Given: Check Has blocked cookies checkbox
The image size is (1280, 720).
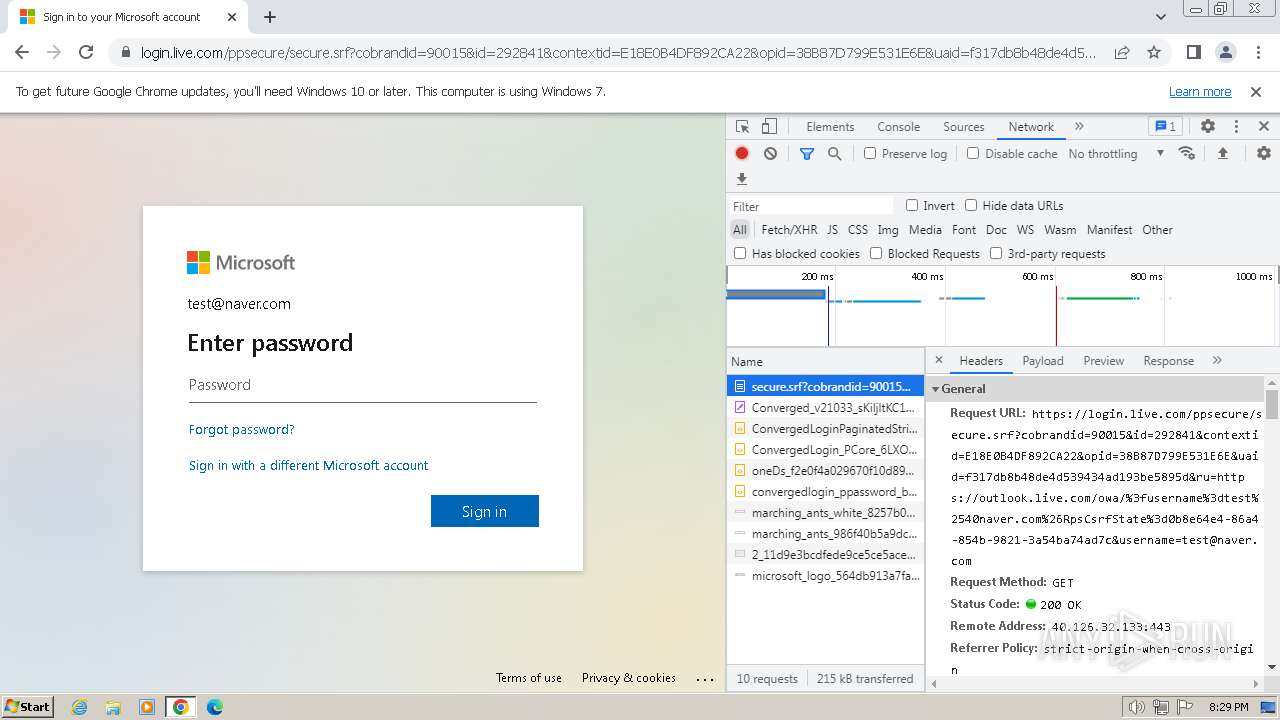Looking at the screenshot, I should (740, 253).
